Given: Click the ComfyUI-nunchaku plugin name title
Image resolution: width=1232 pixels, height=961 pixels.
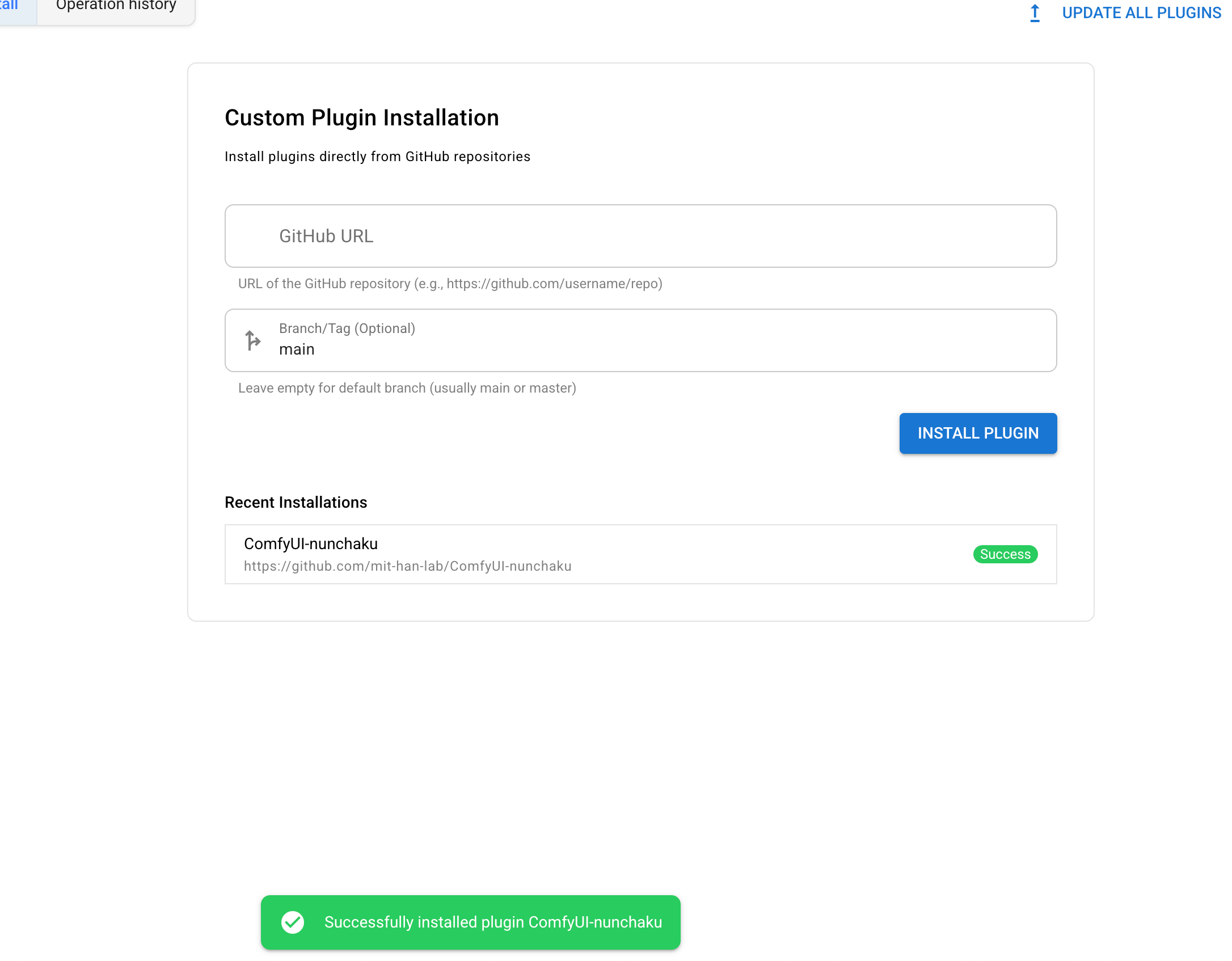Looking at the screenshot, I should coord(310,543).
